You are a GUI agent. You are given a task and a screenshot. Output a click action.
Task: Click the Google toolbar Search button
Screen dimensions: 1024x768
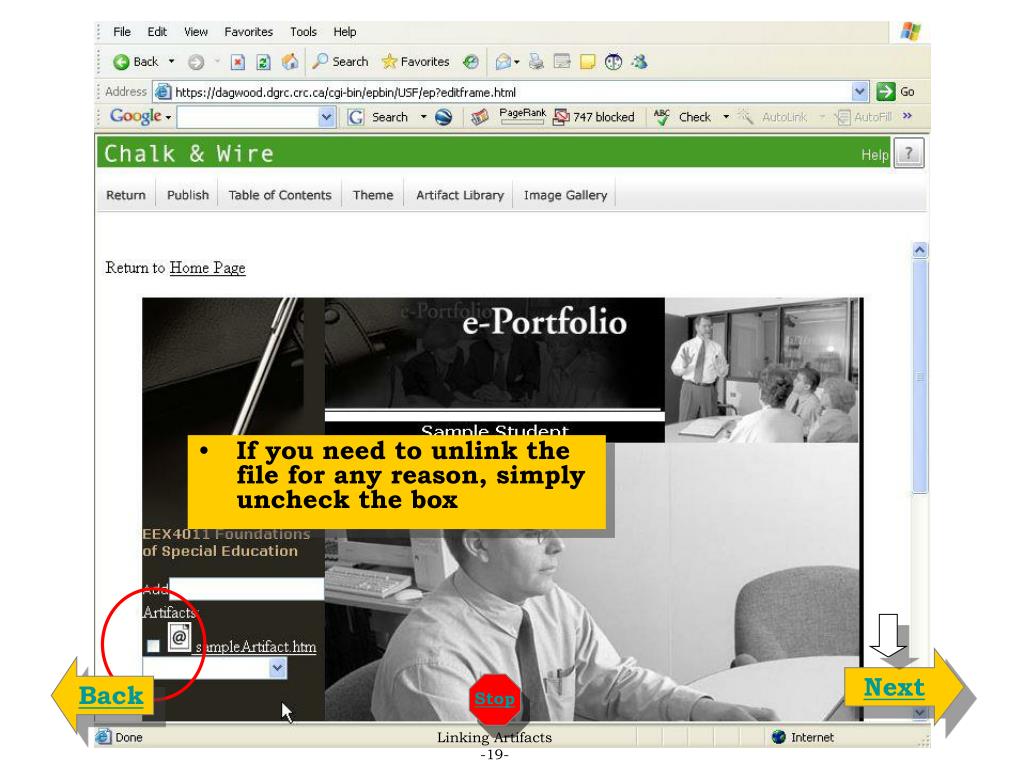pos(379,117)
